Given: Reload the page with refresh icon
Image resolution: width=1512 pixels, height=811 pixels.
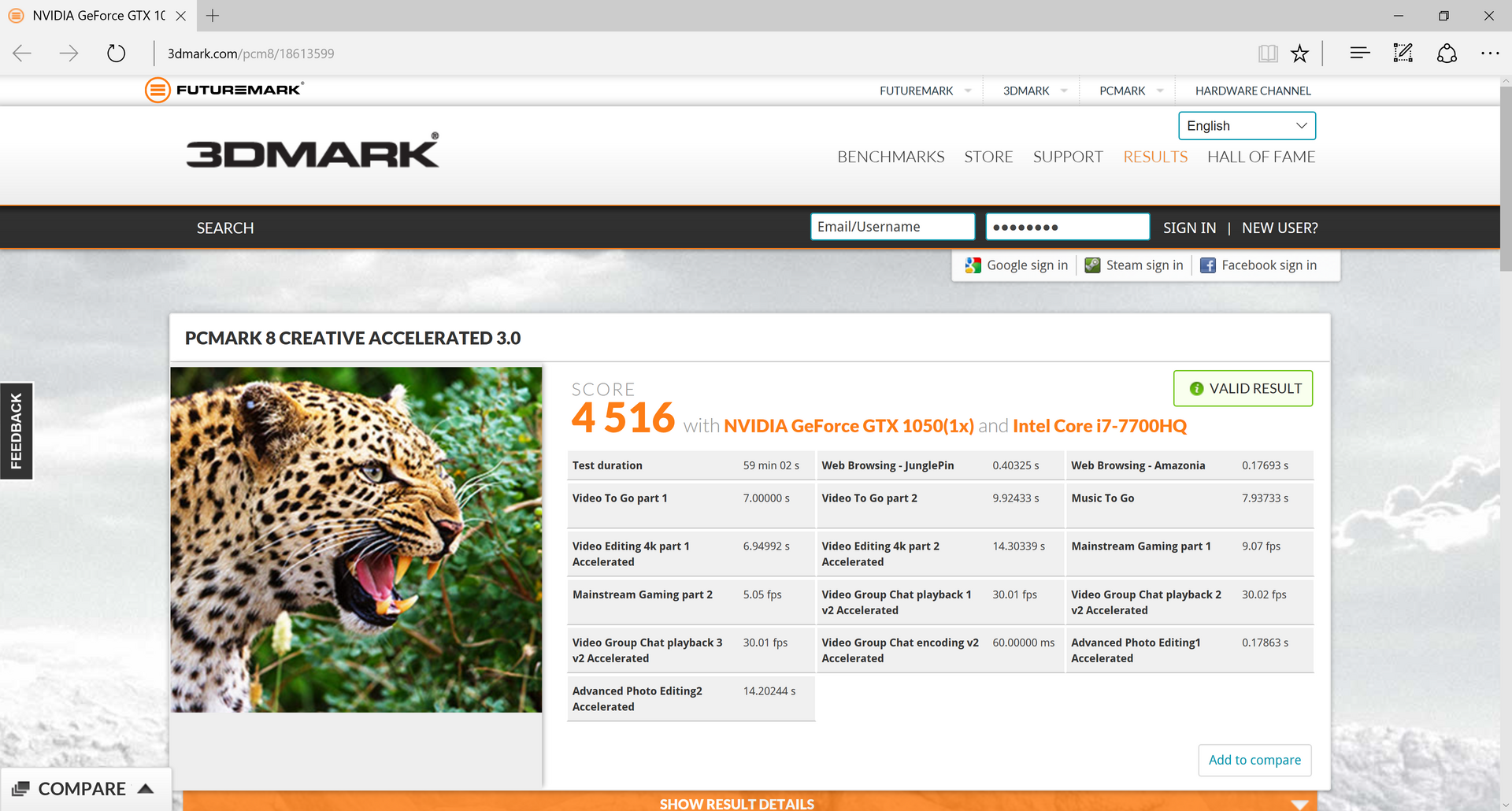Looking at the screenshot, I should pos(116,54).
